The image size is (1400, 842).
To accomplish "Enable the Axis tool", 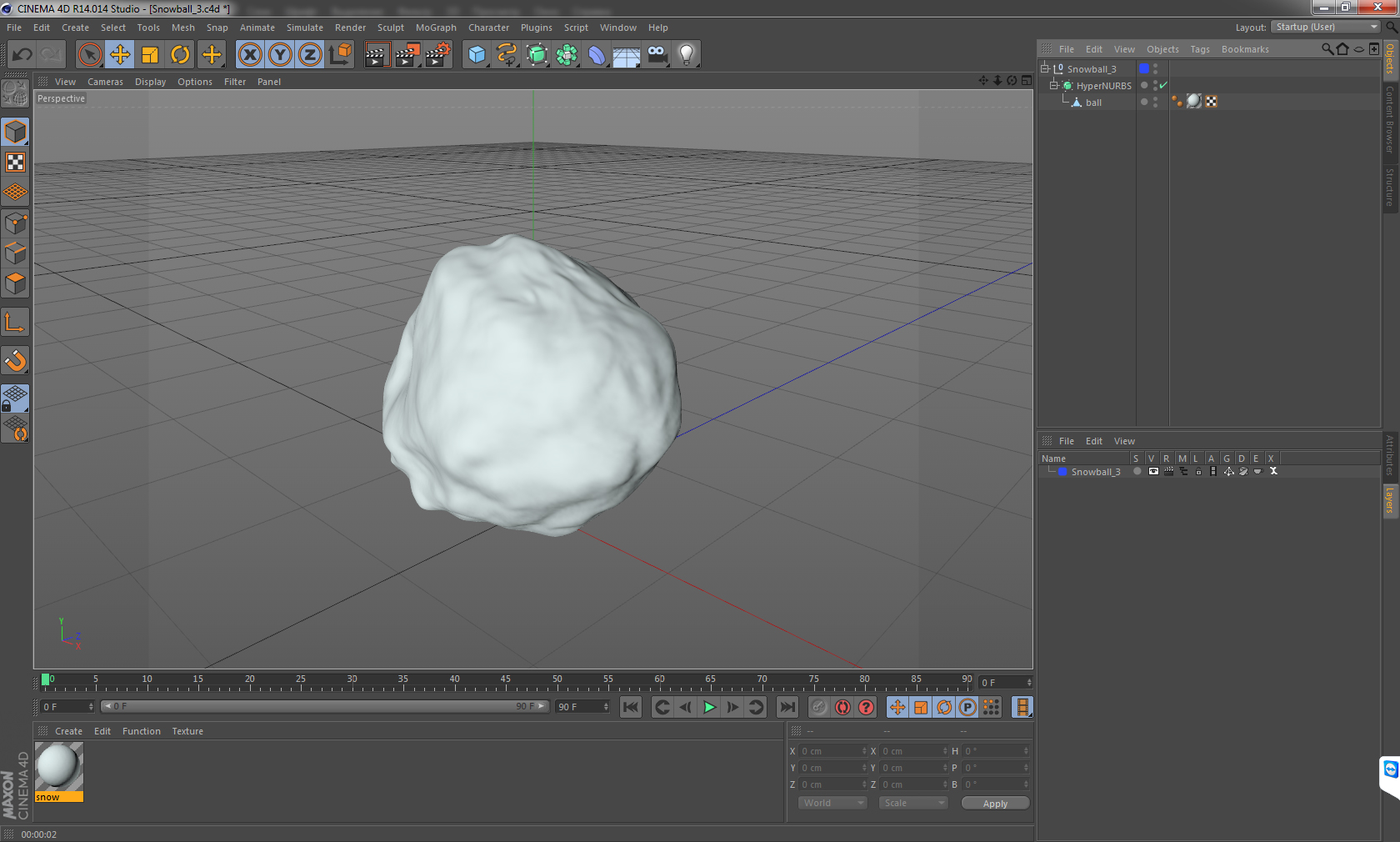I will click(x=15, y=323).
